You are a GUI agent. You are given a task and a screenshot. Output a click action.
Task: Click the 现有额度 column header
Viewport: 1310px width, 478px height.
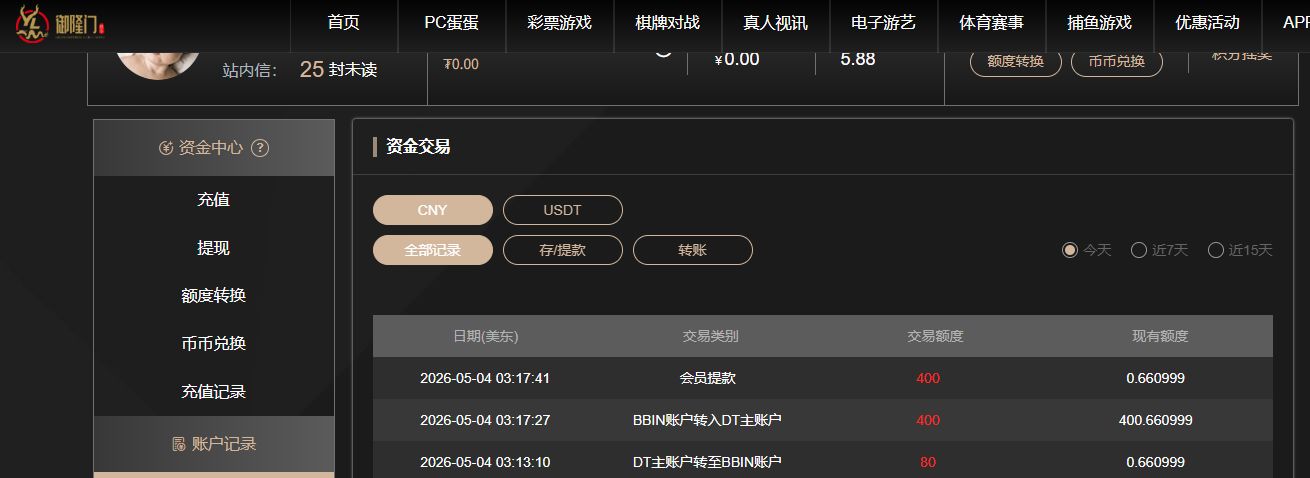coord(1160,337)
